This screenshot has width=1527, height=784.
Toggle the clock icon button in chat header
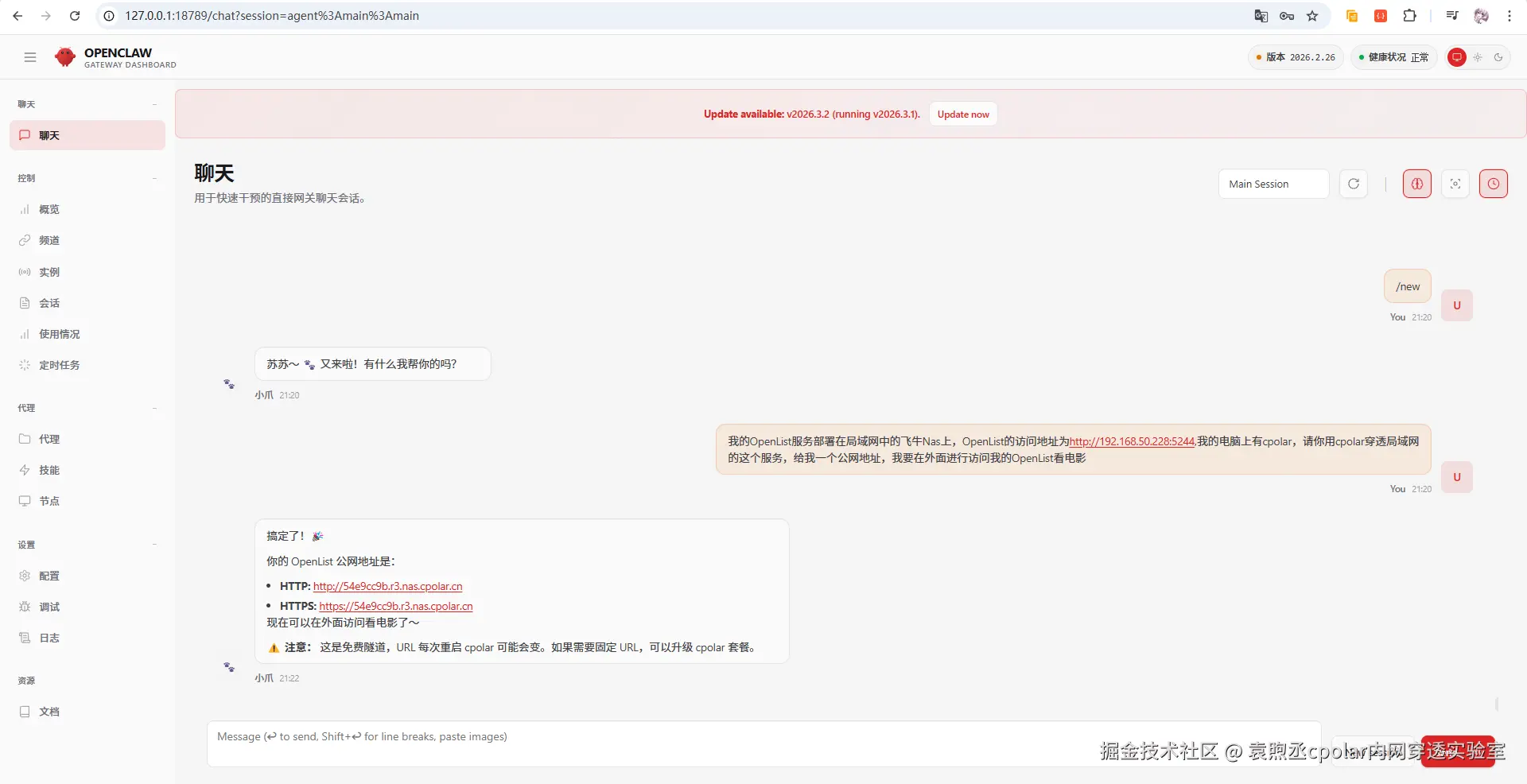tap(1494, 184)
